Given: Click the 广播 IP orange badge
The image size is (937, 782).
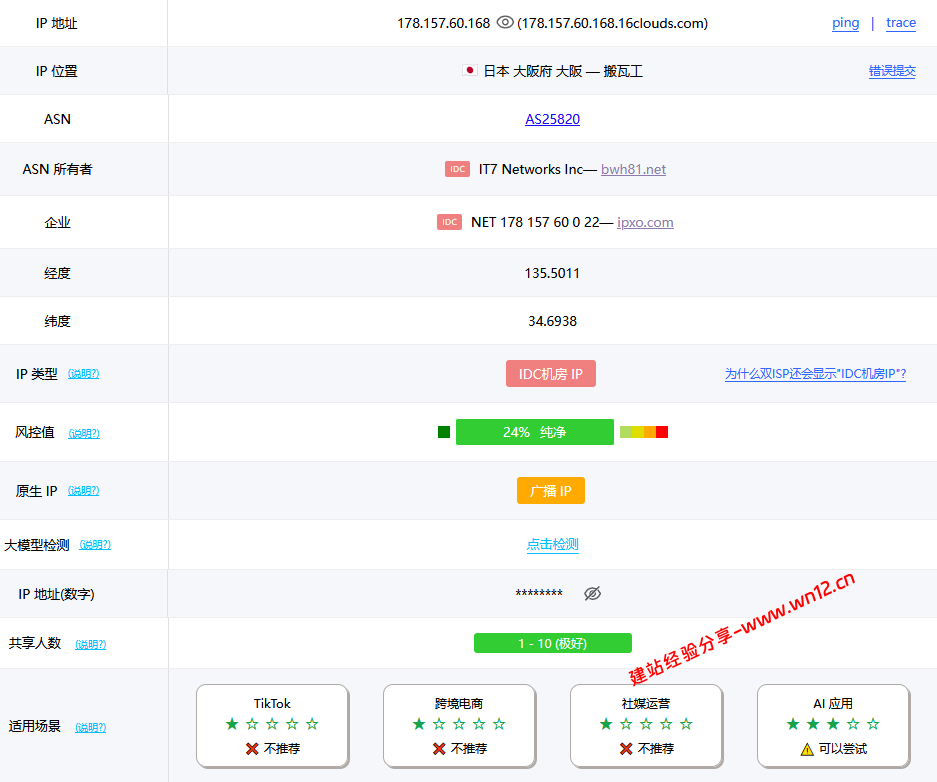Looking at the screenshot, I should (x=551, y=490).
